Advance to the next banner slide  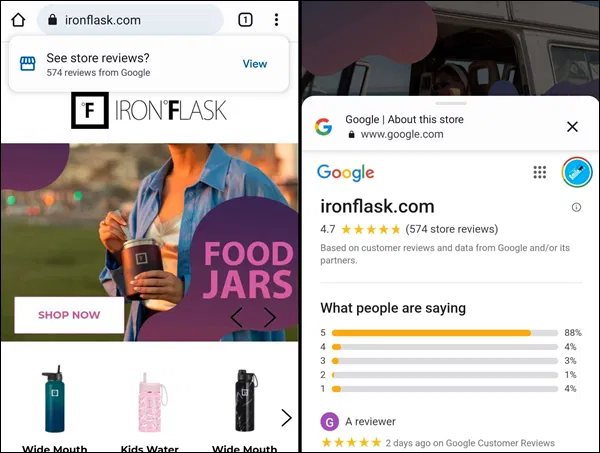pyautogui.click(x=270, y=317)
